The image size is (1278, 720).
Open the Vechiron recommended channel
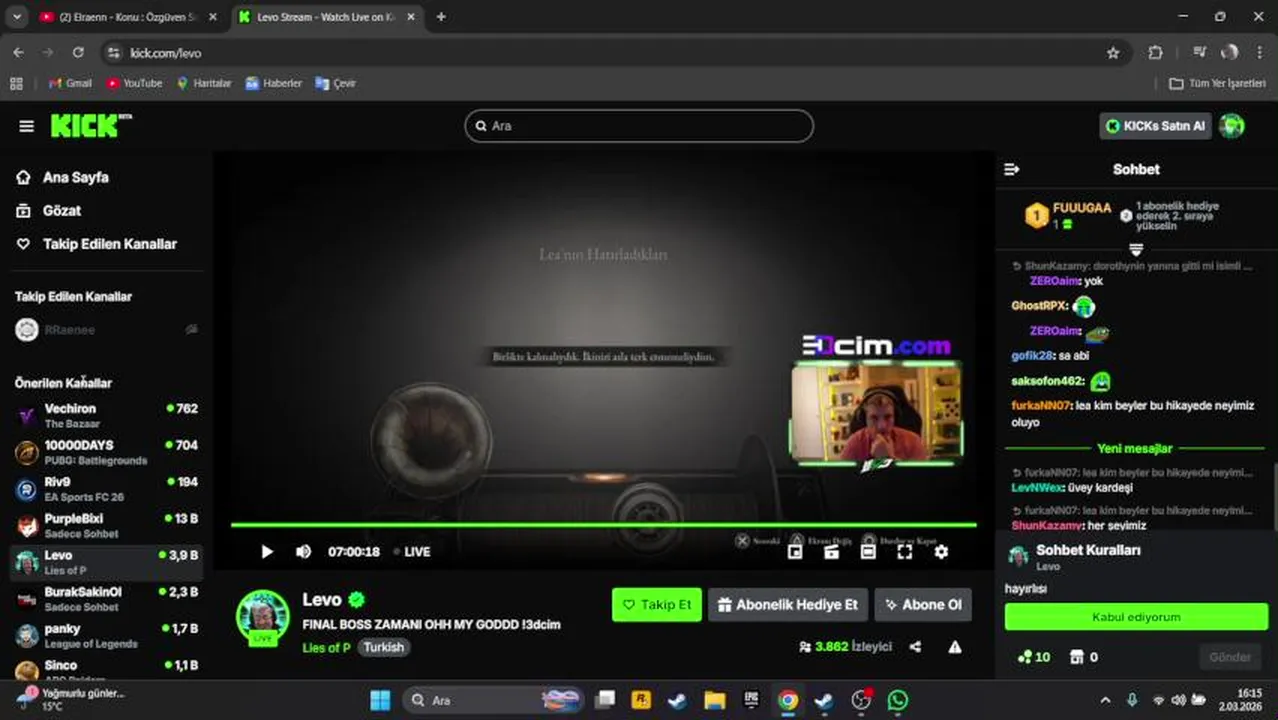(106, 415)
